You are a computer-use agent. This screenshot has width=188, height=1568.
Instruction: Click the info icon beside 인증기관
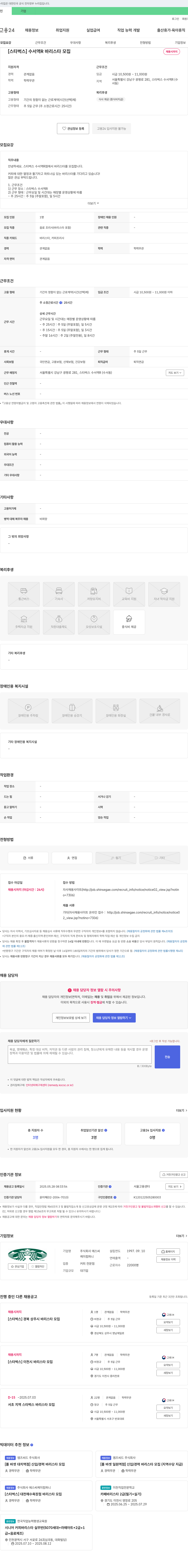click(x=110, y=1186)
